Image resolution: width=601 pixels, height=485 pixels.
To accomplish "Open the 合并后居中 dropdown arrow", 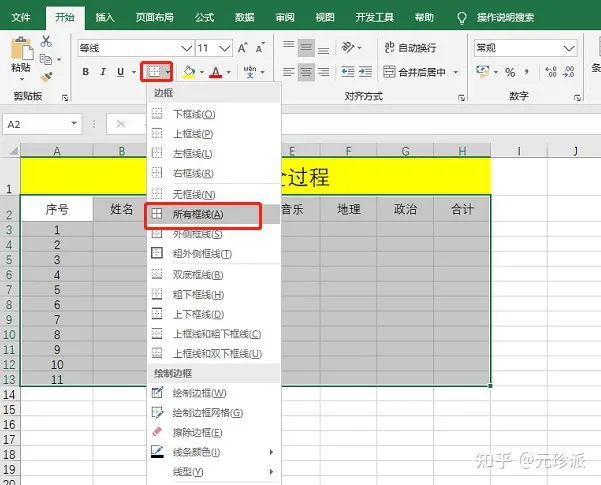I will tap(456, 72).
